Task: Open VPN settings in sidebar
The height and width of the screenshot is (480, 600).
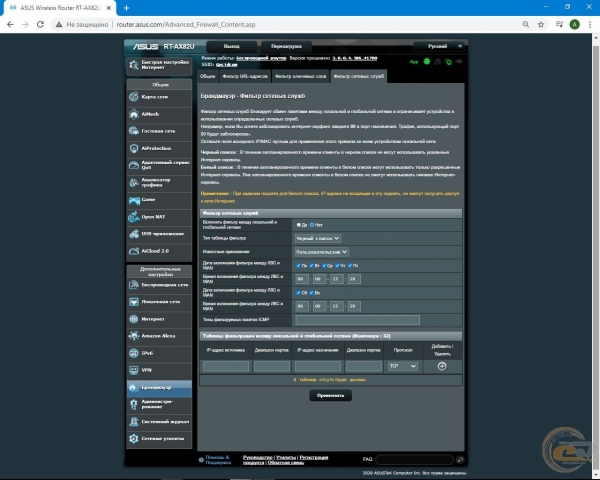Action: 159,370
